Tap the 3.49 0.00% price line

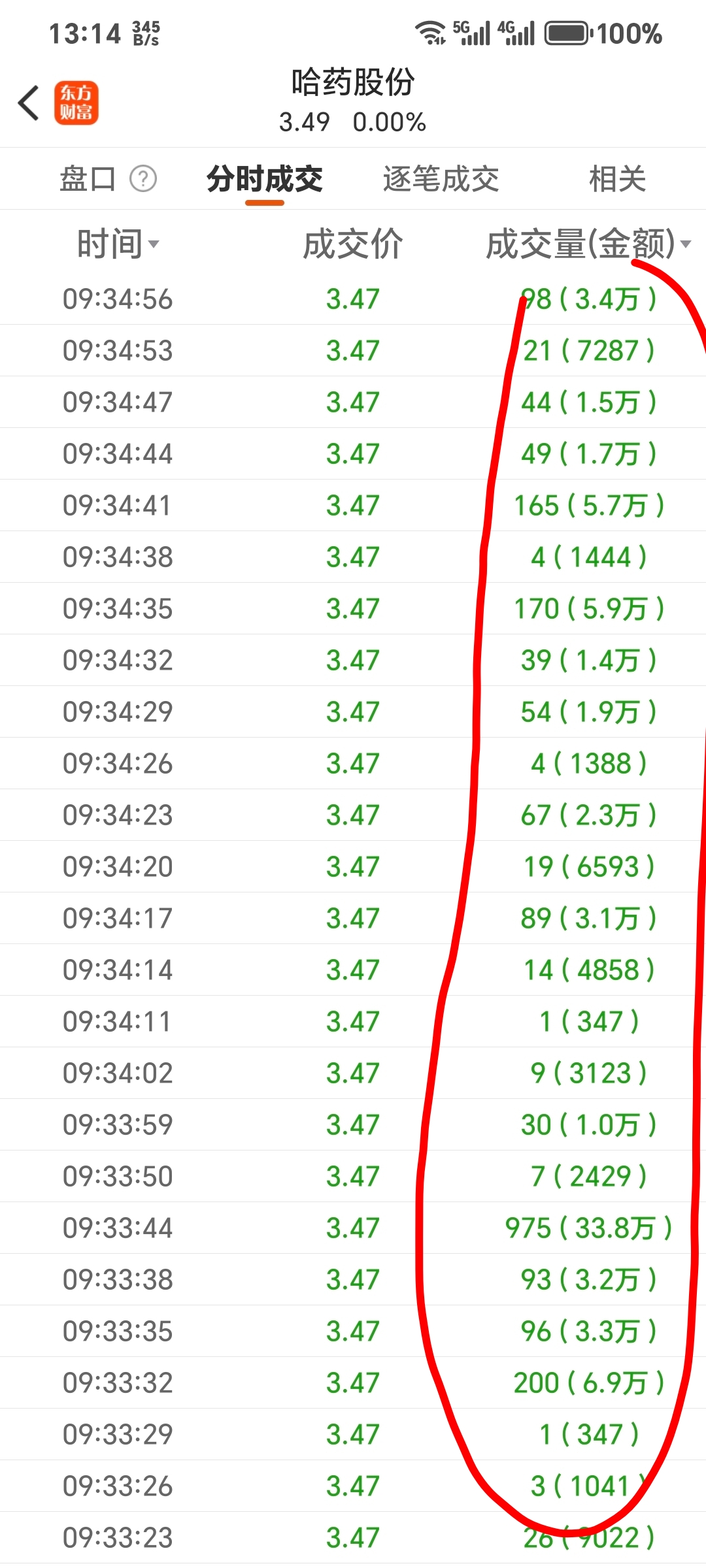(353, 122)
